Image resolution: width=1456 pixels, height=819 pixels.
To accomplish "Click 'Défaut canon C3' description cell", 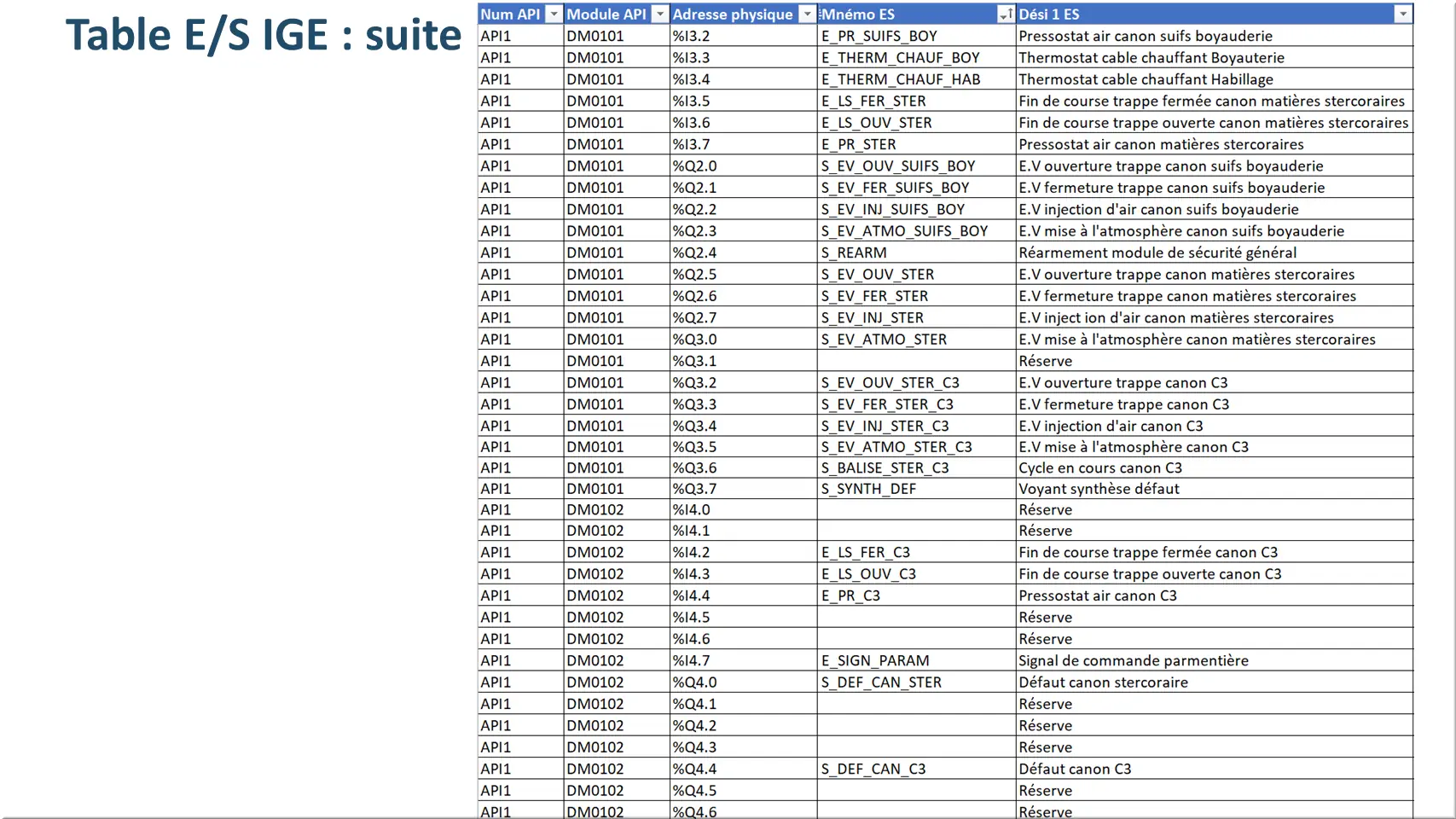I will pyautogui.click(x=1215, y=769).
